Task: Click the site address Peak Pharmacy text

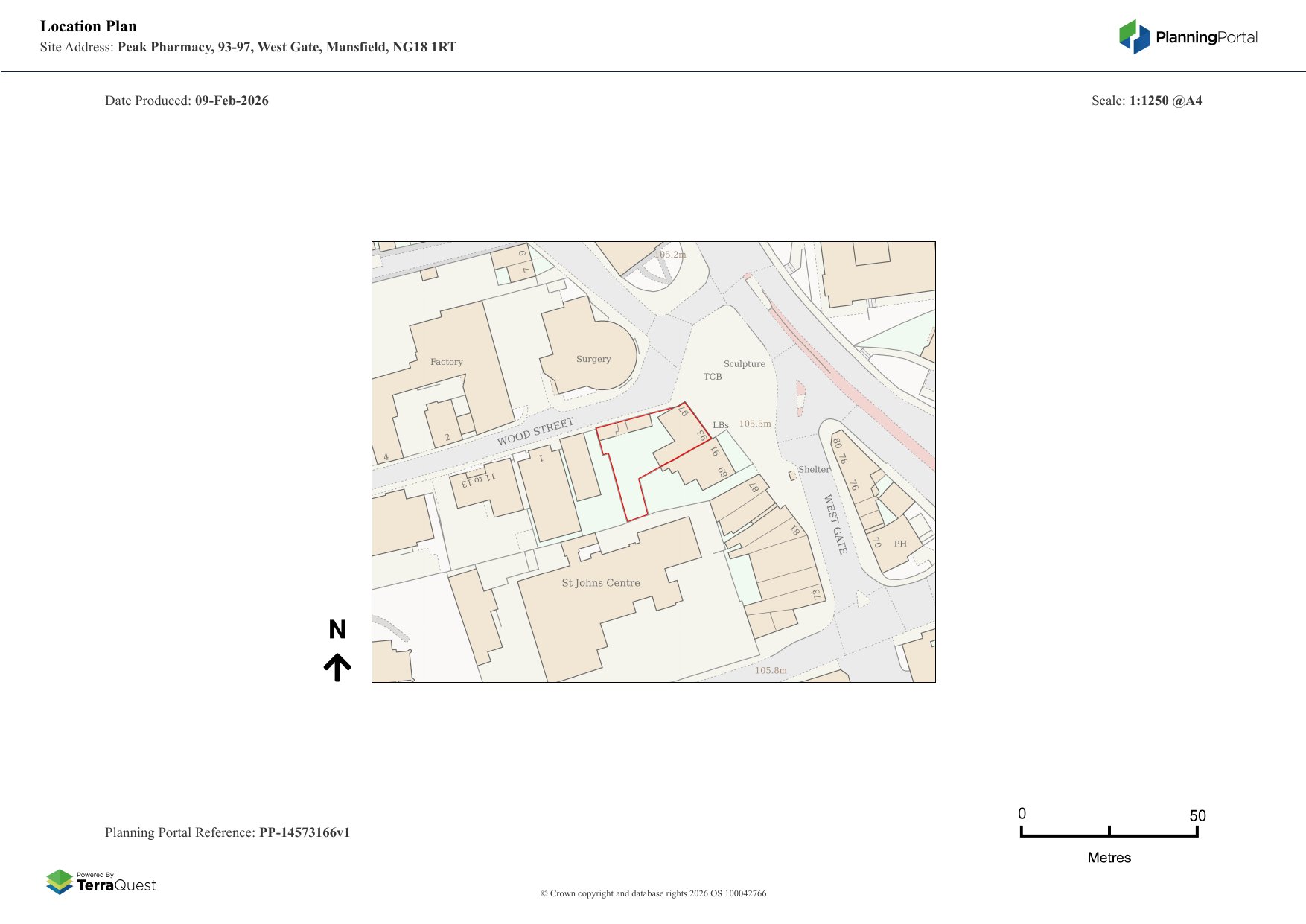Action: click(287, 47)
